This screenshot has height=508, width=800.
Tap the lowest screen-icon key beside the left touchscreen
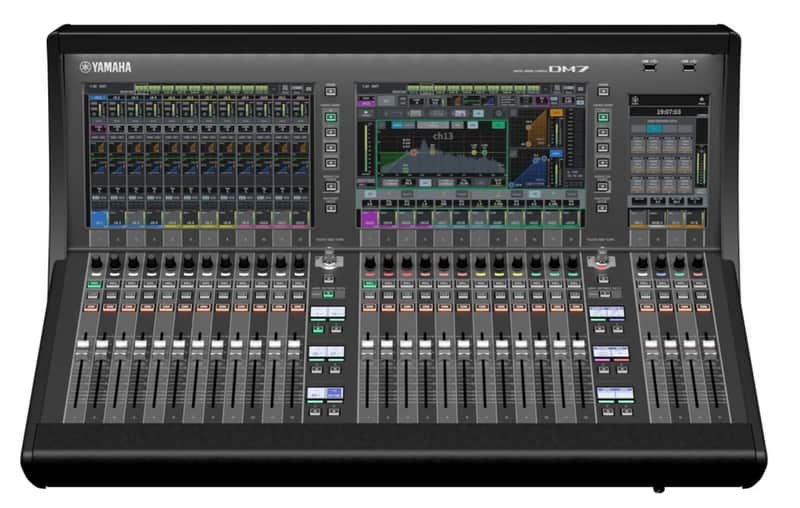click(331, 208)
